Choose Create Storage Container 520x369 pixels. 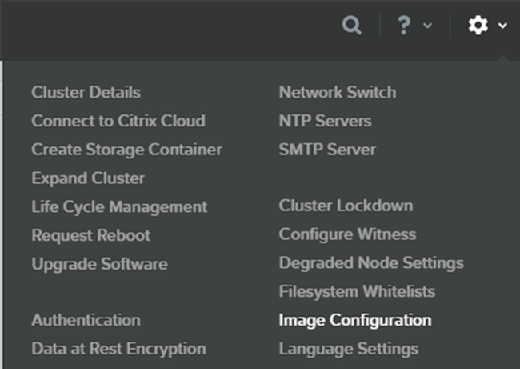coord(127,149)
